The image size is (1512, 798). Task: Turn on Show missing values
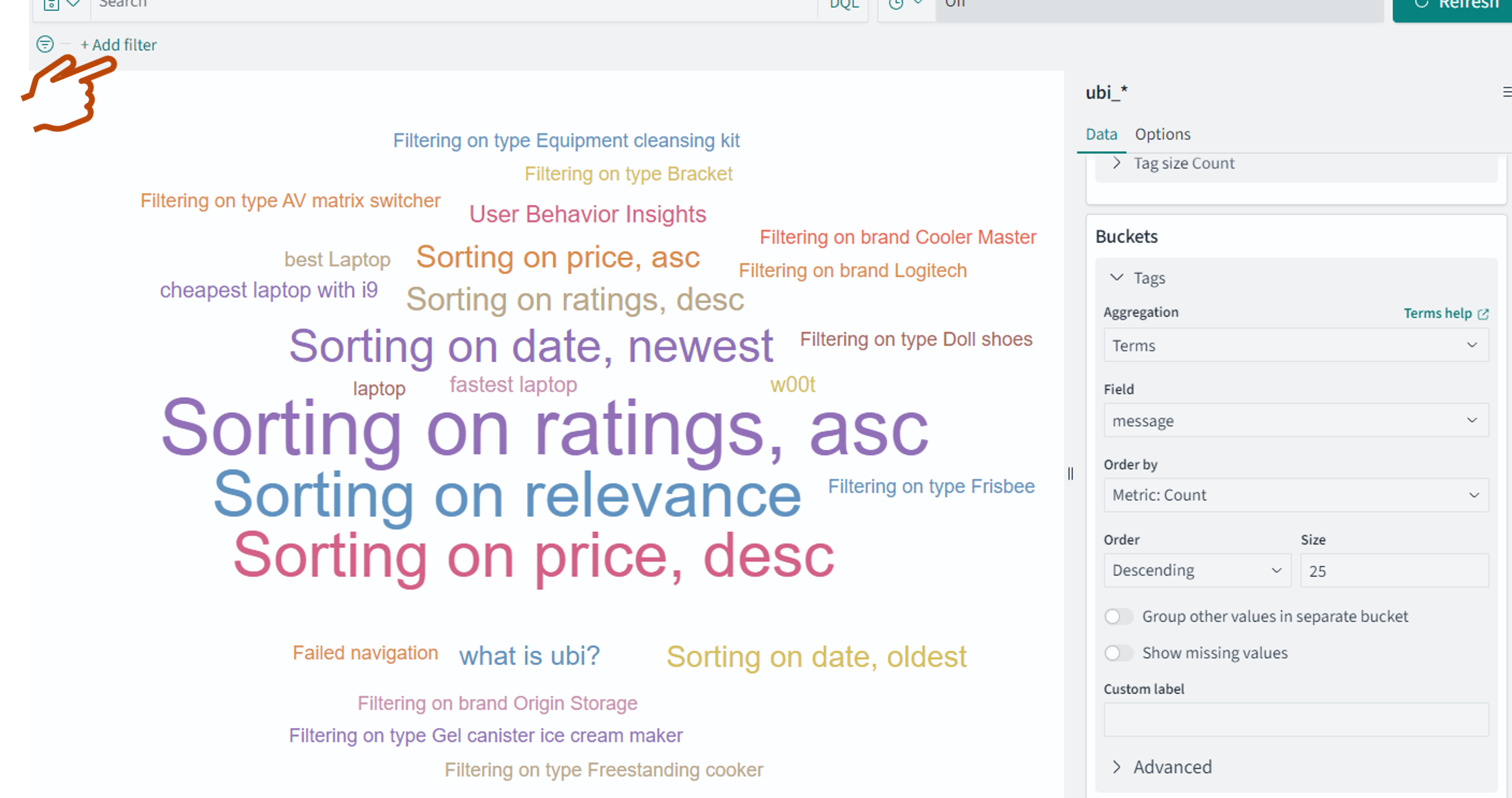(x=1118, y=652)
